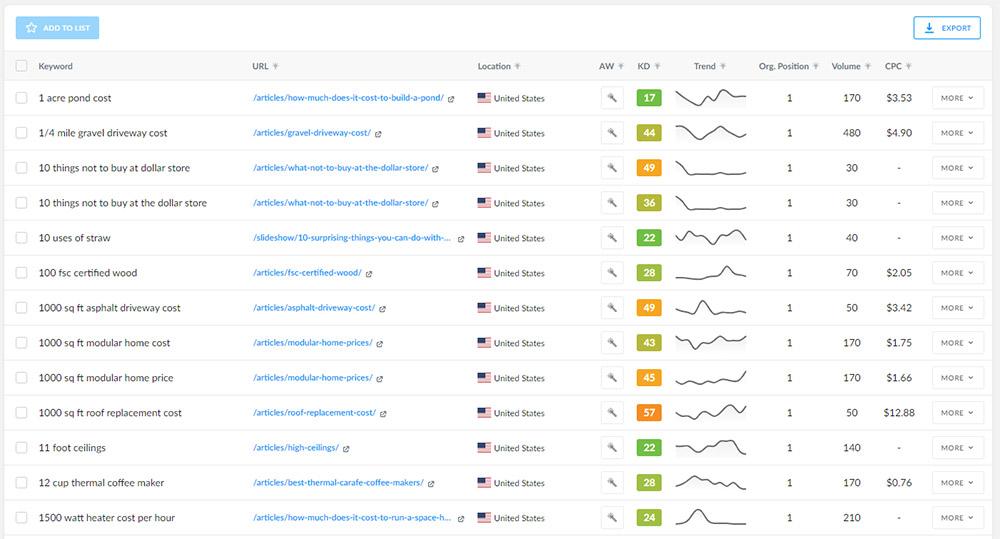Click AW wrench icon for 1/4 mile gravel driveway cost
The width and height of the screenshot is (1000, 539).
(612, 133)
